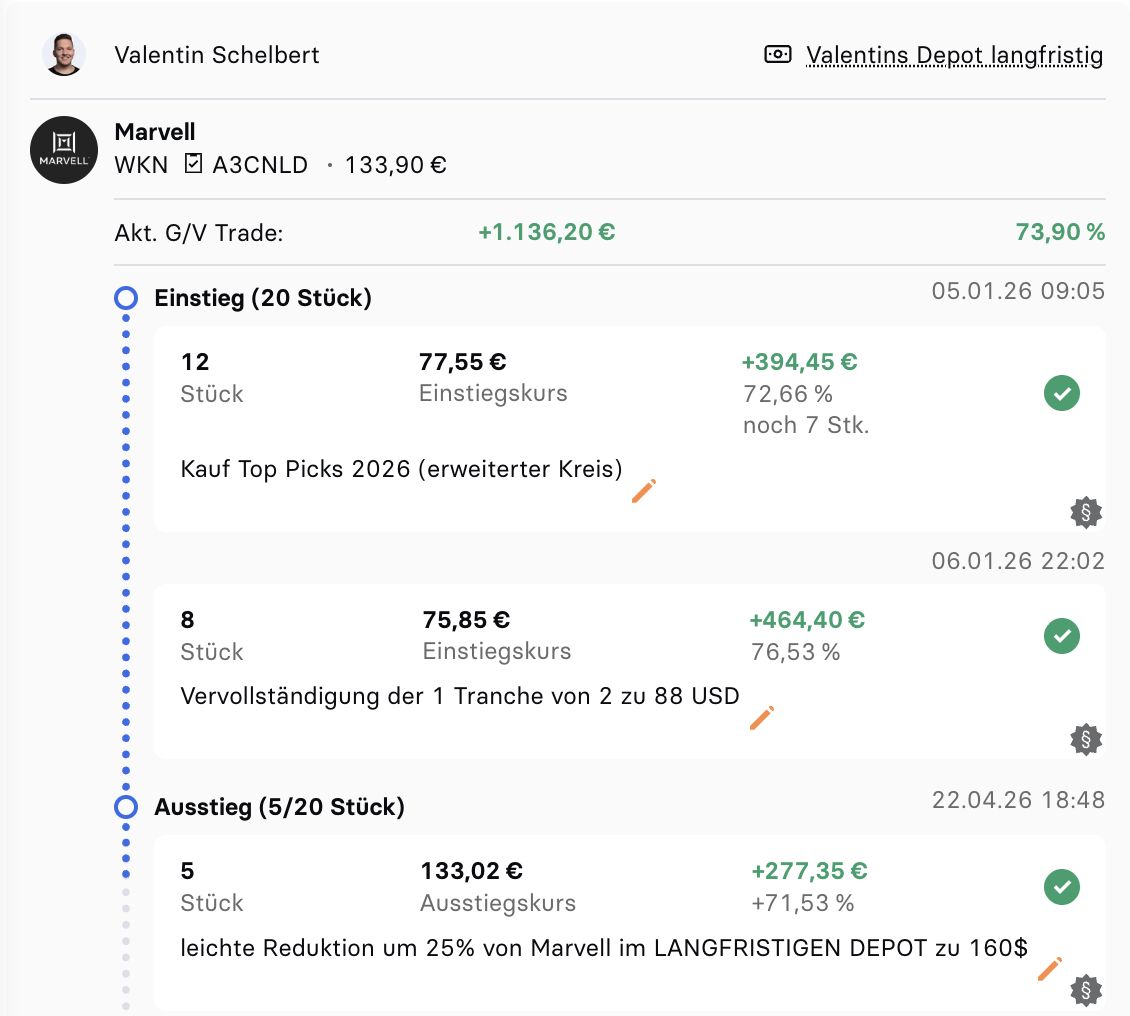The image size is (1130, 1016).
Task: Click green checkmark on 5 Stück exit
Action: pyautogui.click(x=1062, y=886)
